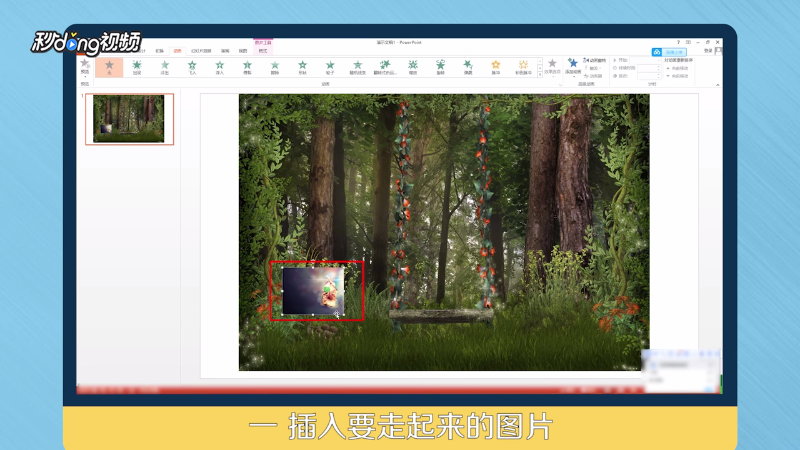Switch to the Design (设计) tab
The width and height of the screenshot is (800, 450).
click(x=141, y=51)
